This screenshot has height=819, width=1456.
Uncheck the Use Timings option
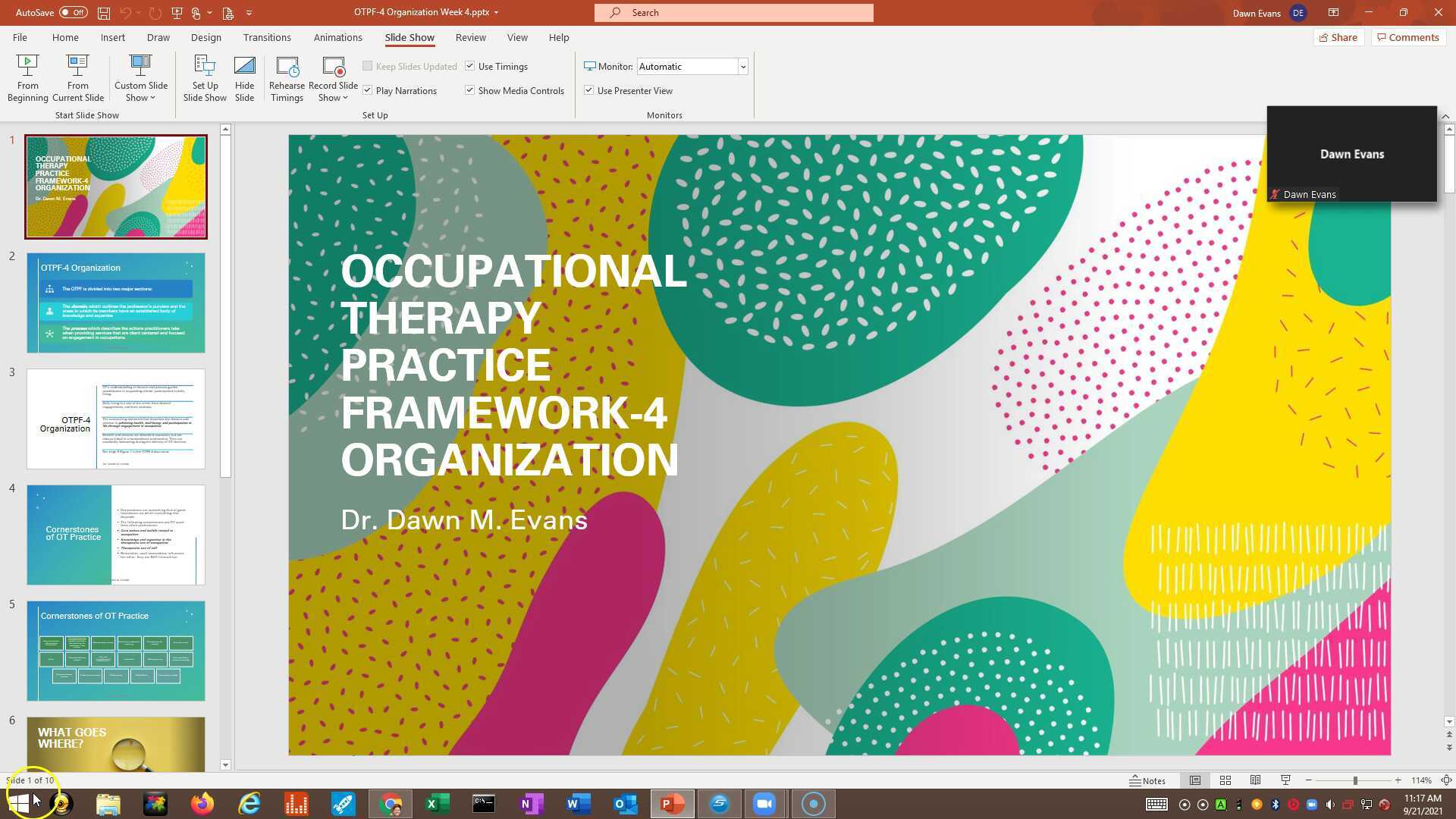(x=470, y=66)
